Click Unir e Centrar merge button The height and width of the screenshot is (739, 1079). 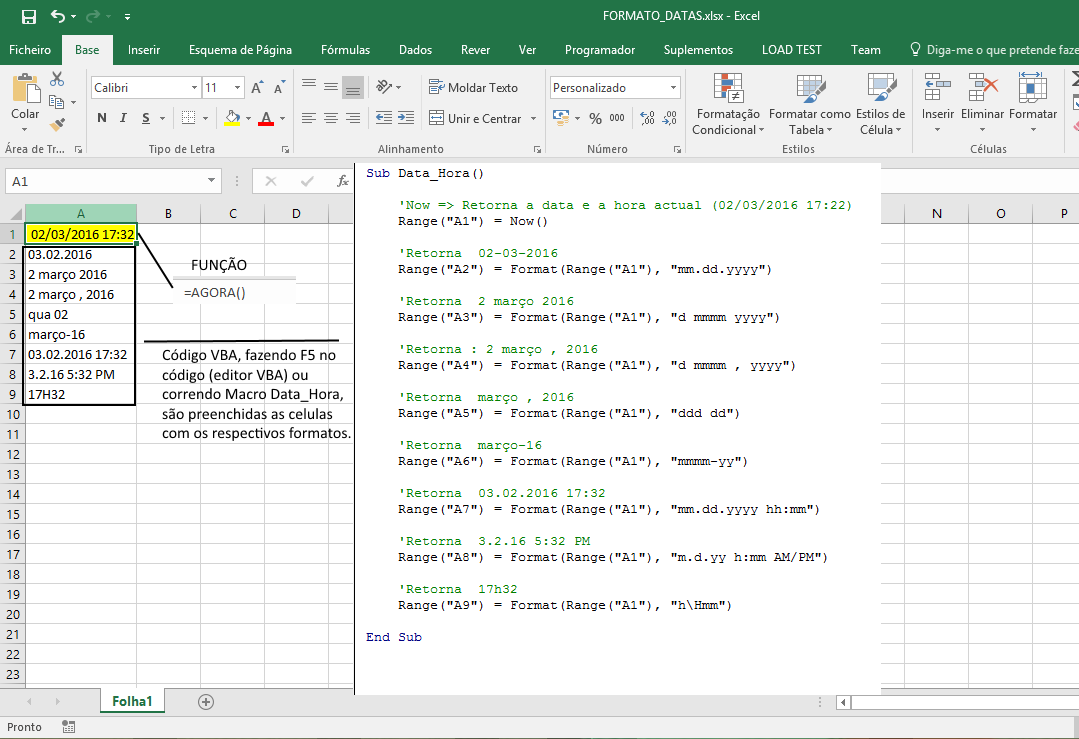476,118
